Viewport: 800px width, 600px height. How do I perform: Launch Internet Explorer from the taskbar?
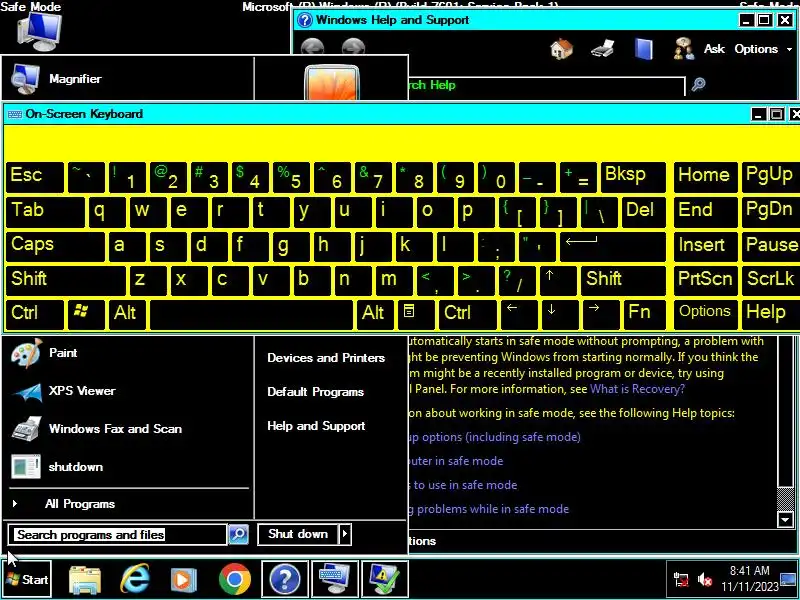click(135, 579)
